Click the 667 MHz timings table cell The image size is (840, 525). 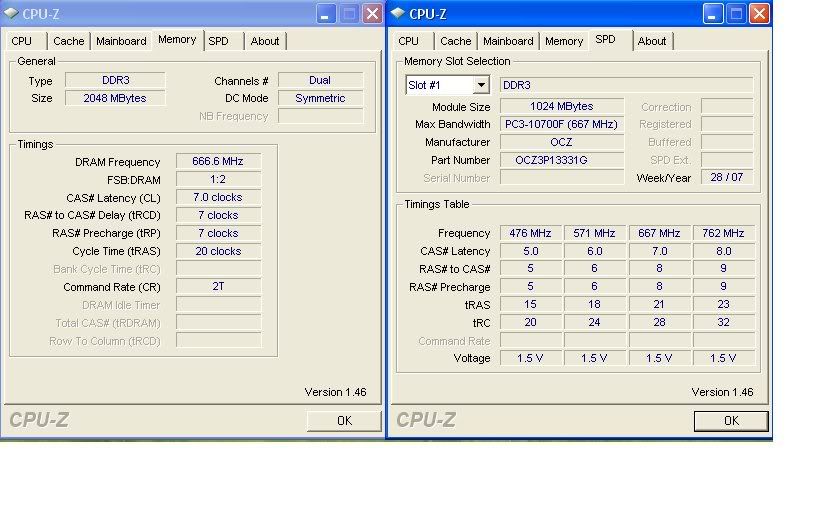659,234
